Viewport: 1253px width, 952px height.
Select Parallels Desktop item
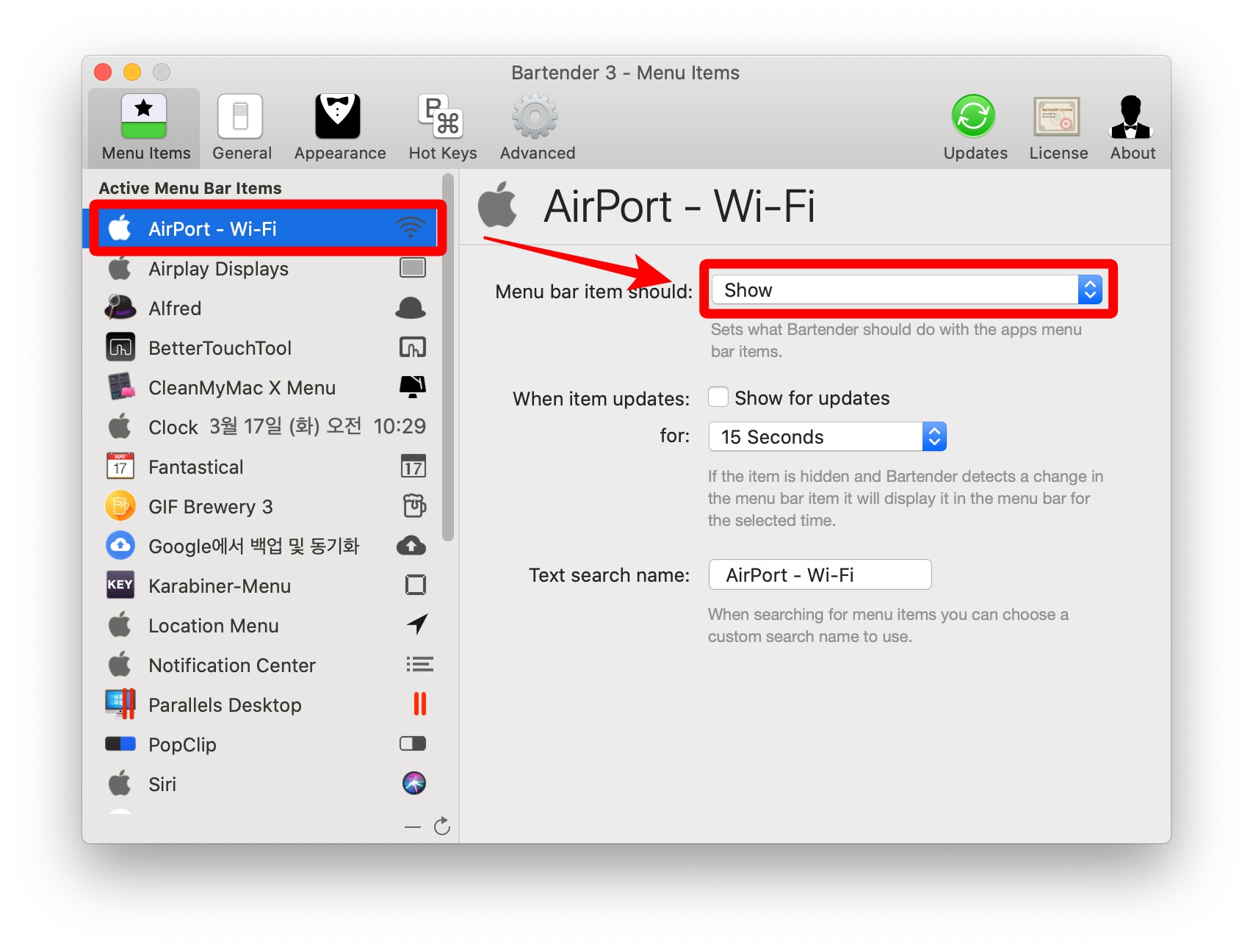tap(262, 704)
